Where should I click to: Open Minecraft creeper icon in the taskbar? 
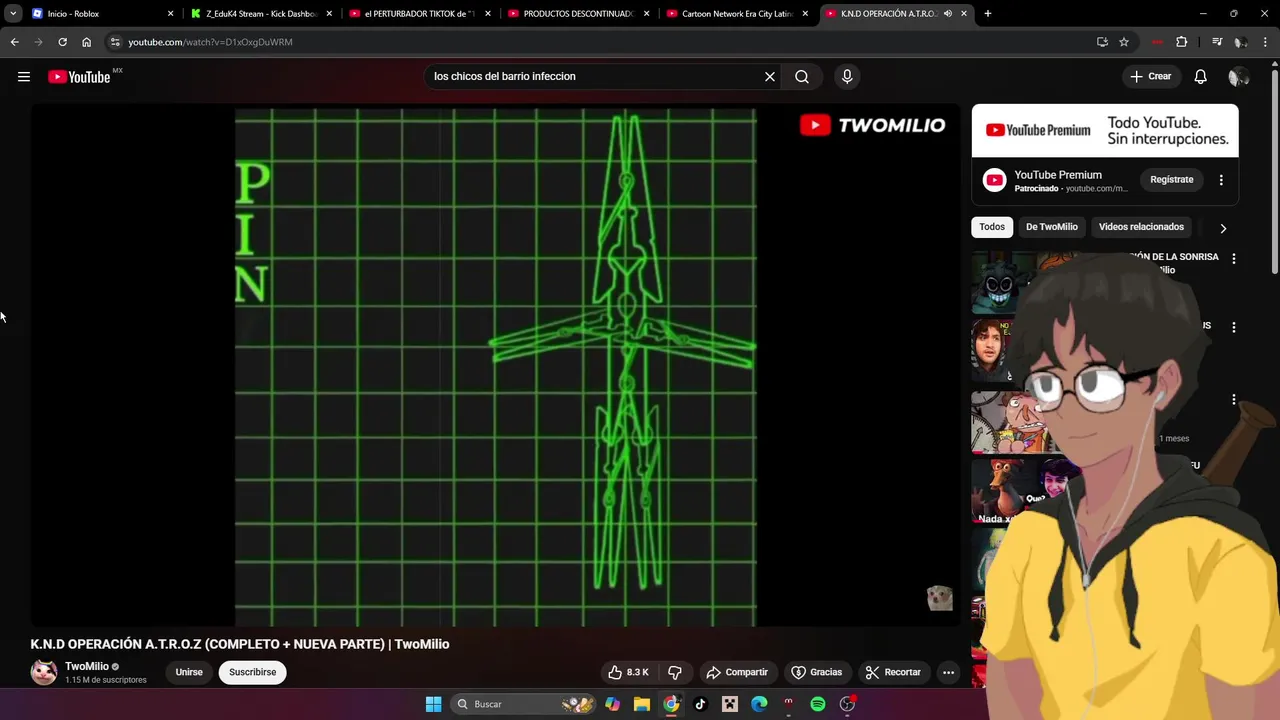pos(730,704)
